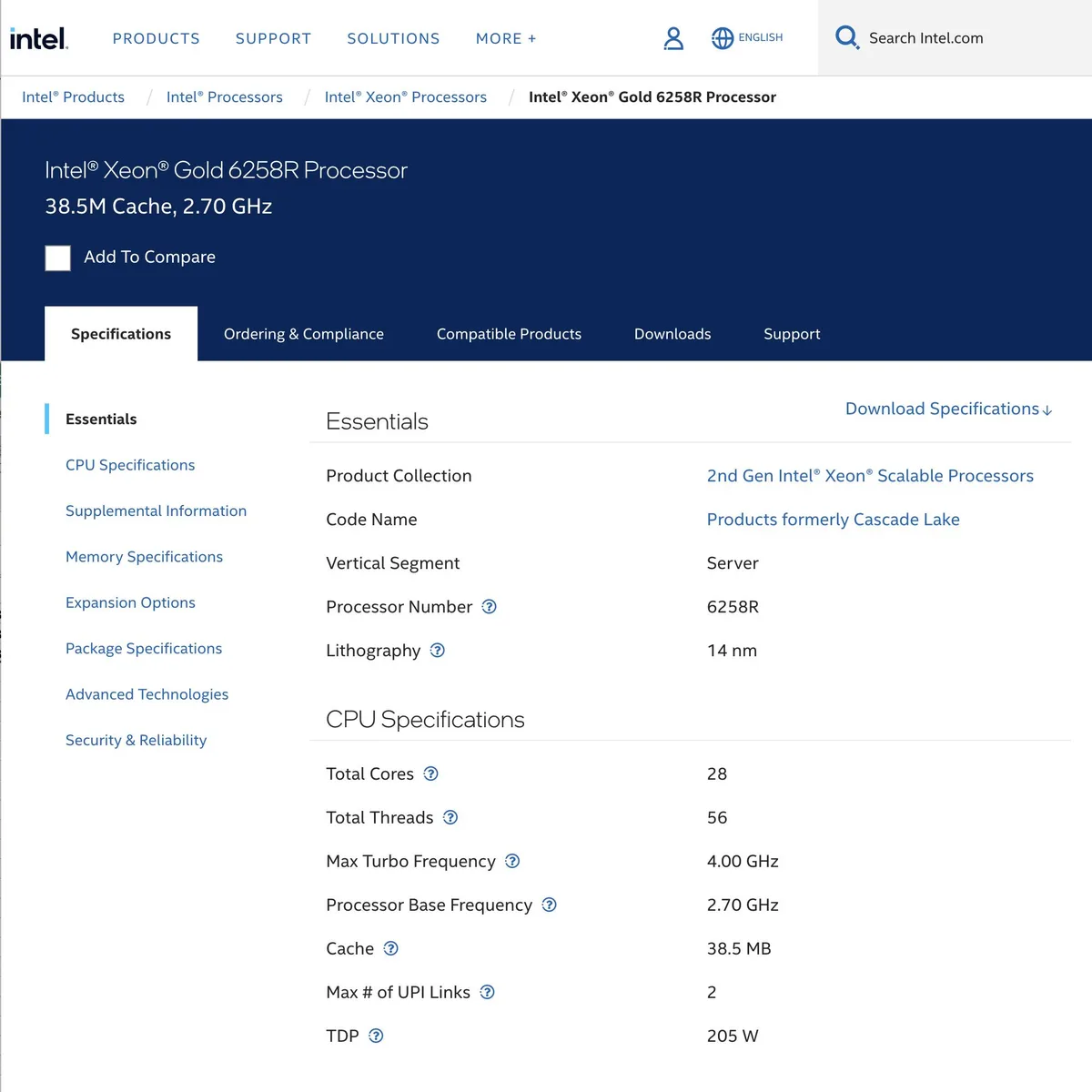Expand the MORE + menu

(506, 38)
